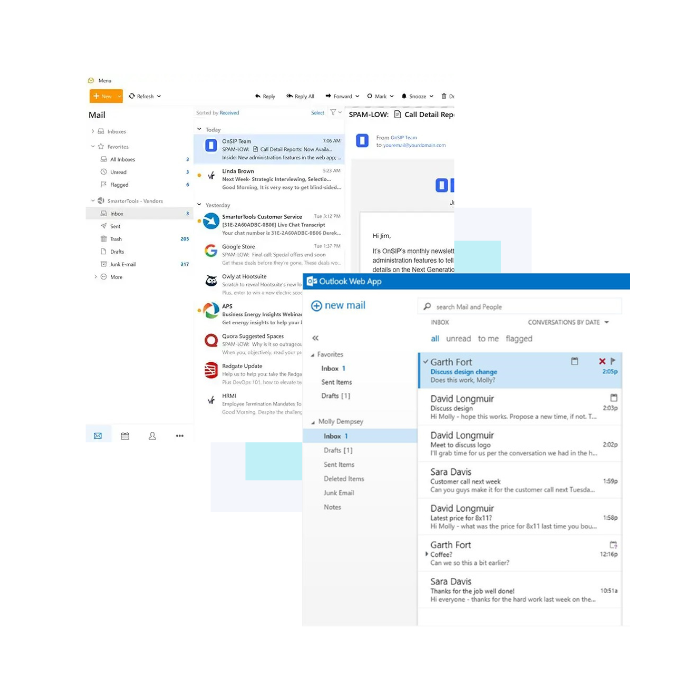The image size is (700, 700).
Task: Open SmarterTools Customer Service message
Action: pyautogui.click(x=269, y=225)
